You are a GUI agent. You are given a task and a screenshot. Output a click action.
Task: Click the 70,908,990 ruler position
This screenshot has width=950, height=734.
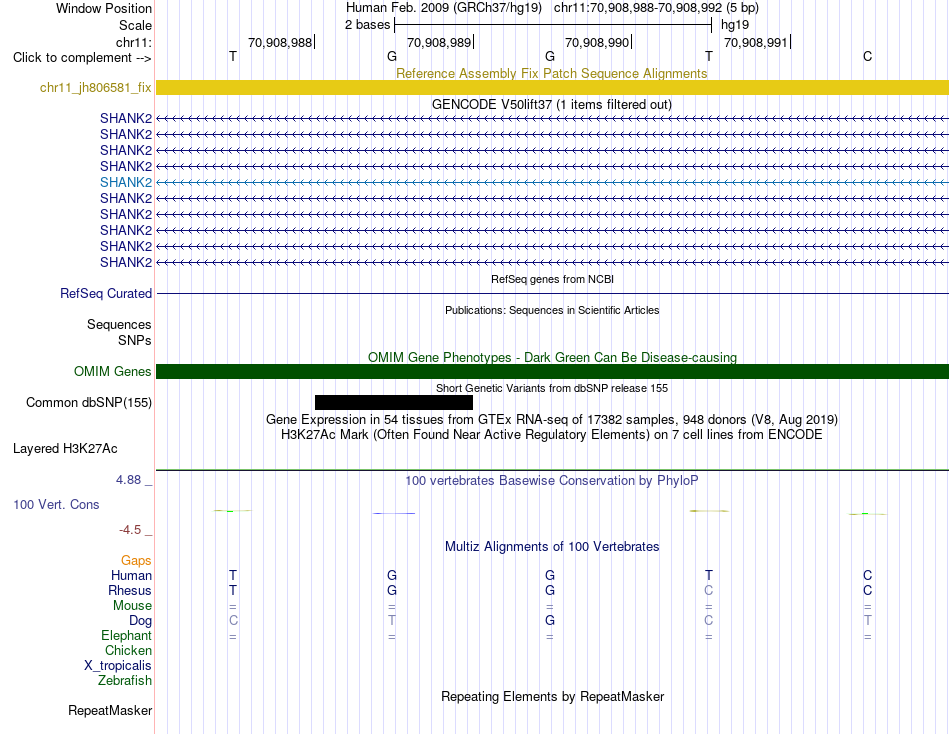597,42
